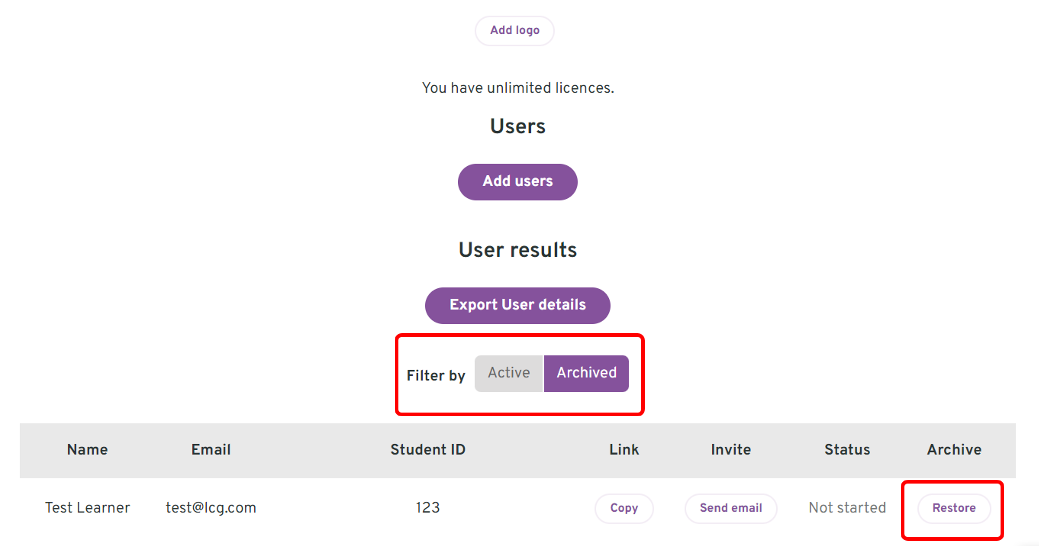Click the Invite column header
The height and width of the screenshot is (546, 1039).
coord(731,450)
